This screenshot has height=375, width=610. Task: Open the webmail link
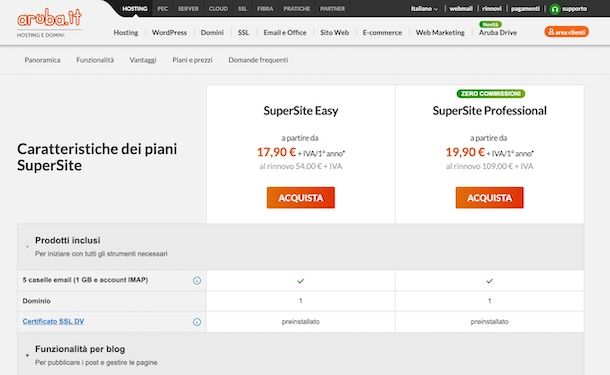(x=461, y=9)
